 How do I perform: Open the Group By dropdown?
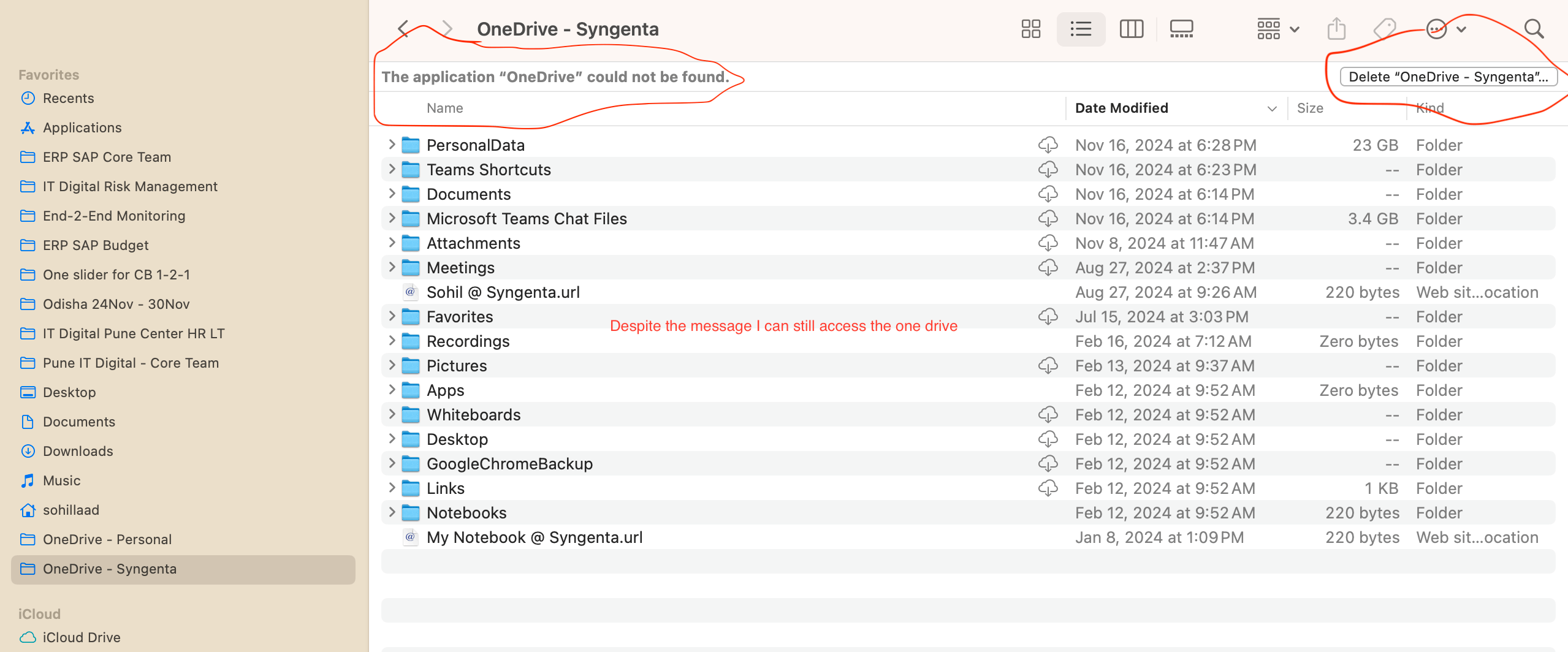[1278, 29]
